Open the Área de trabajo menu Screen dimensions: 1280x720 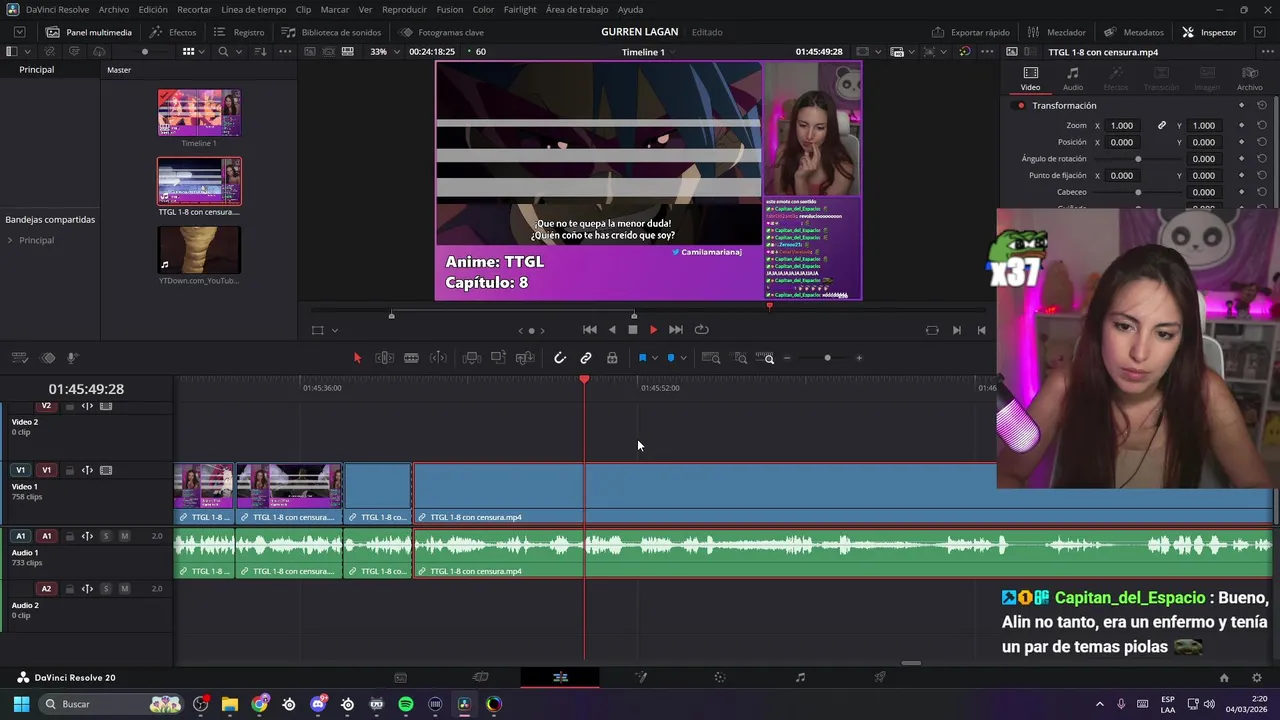[x=577, y=9]
